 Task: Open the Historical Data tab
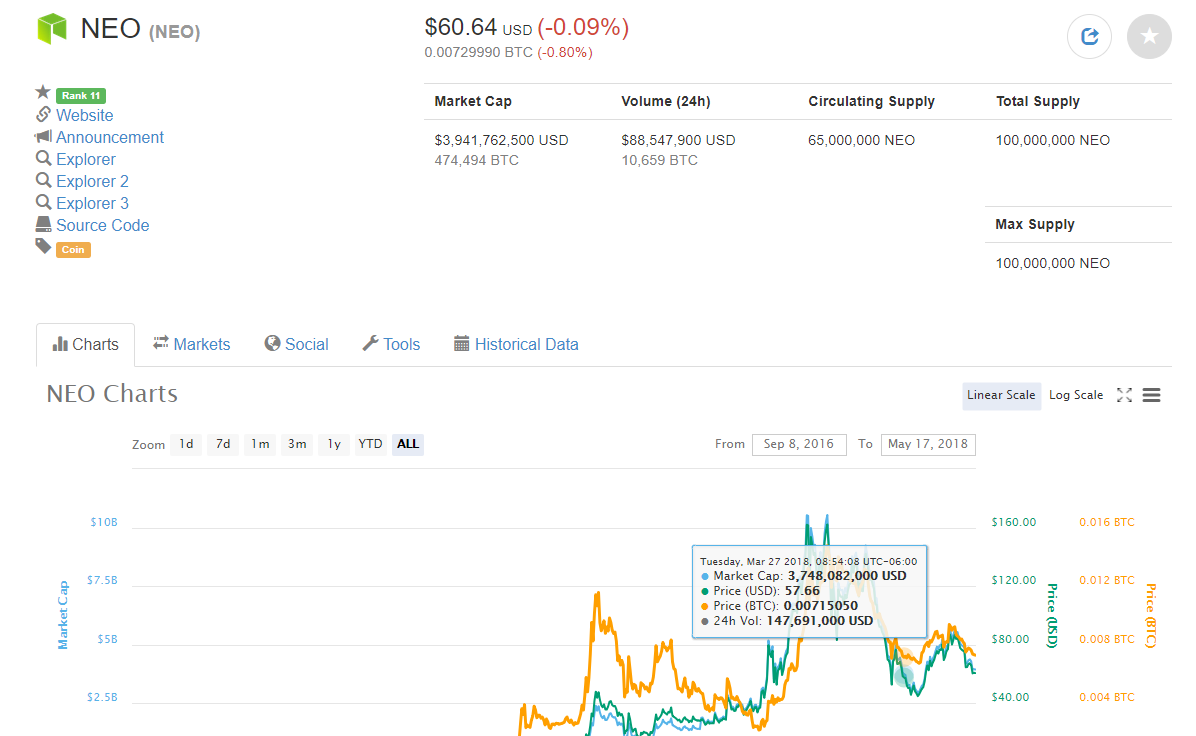[x=516, y=345]
